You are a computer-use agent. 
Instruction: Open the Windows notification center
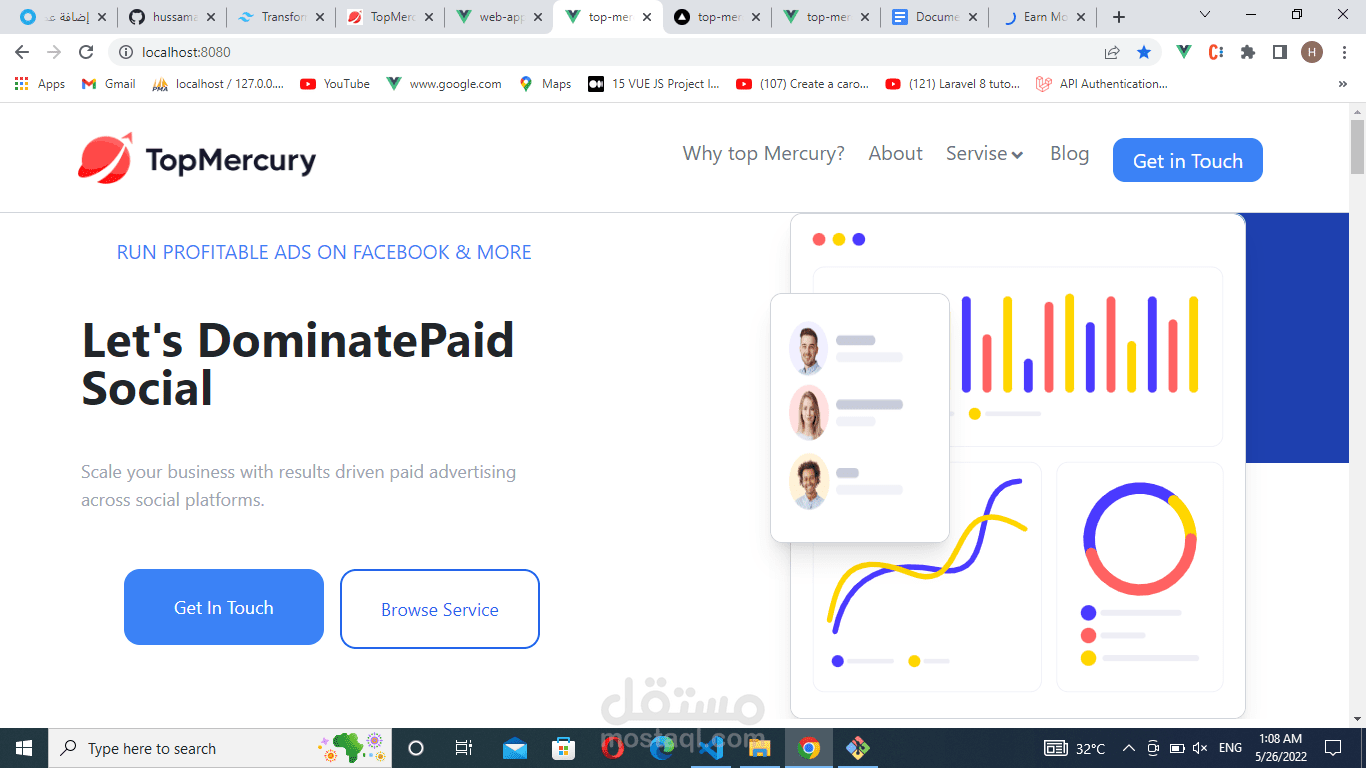[x=1333, y=748]
